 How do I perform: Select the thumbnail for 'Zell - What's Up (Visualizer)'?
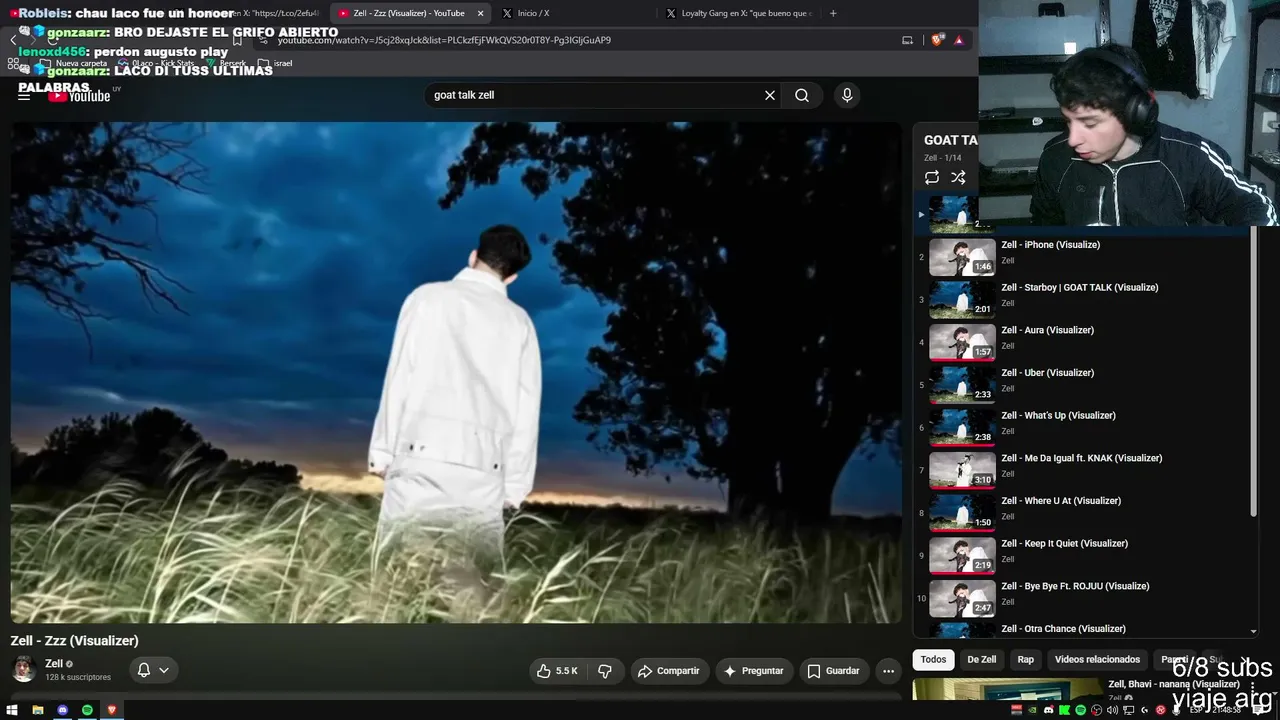[962, 428]
